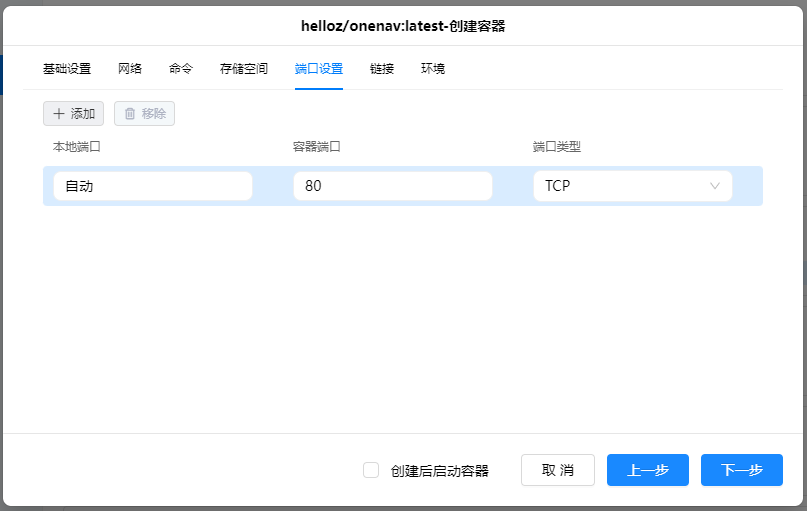807x511 pixels.
Task: Click the active 端口设置 tab
Action: tap(319, 69)
